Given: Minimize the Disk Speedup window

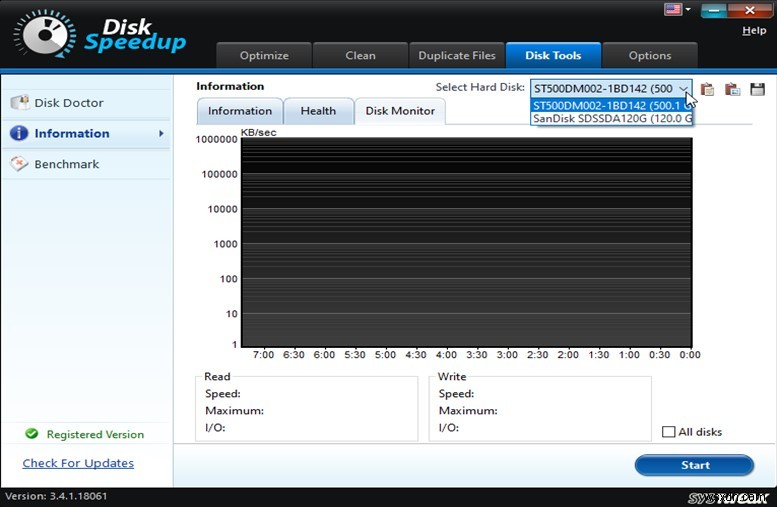Looking at the screenshot, I should 714,10.
